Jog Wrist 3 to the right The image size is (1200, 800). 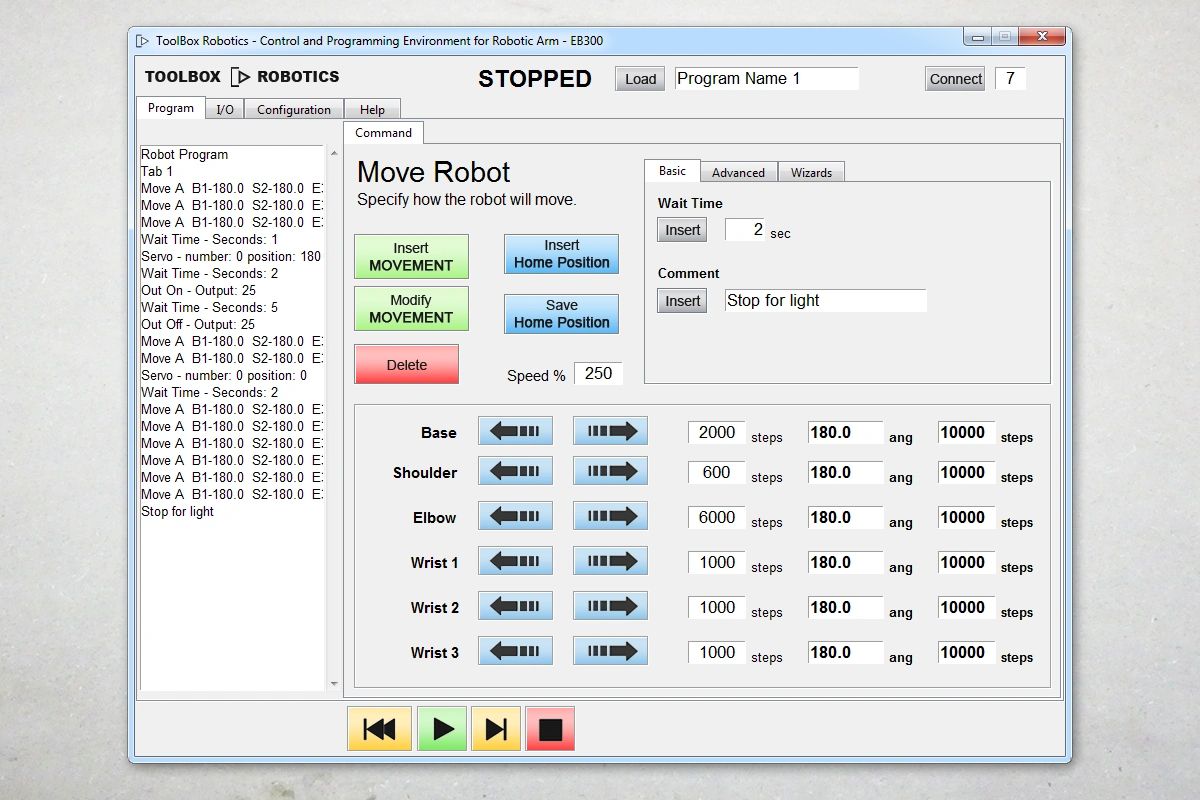pyautogui.click(x=610, y=650)
